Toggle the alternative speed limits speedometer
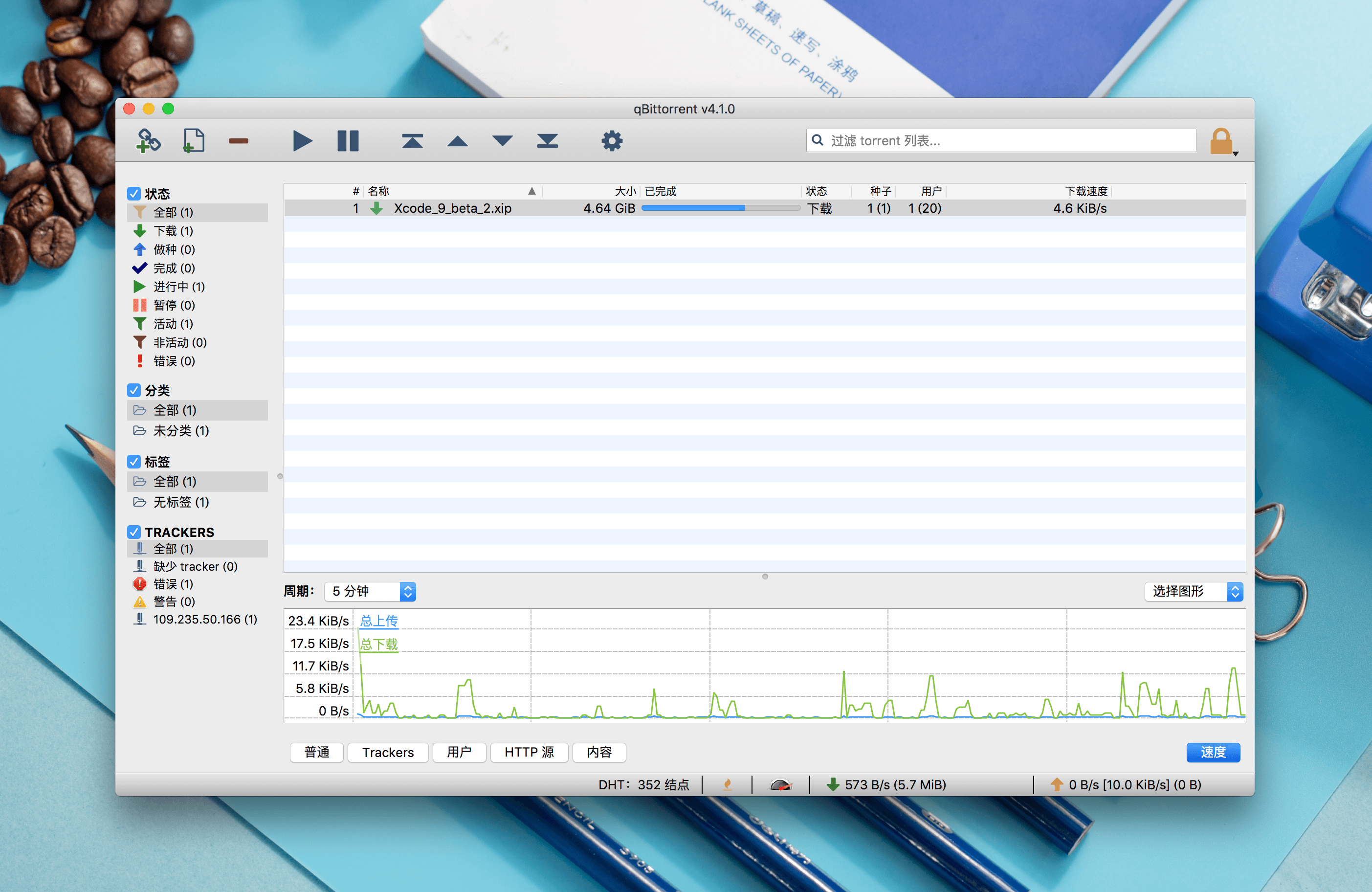The image size is (1372, 892). 781,785
